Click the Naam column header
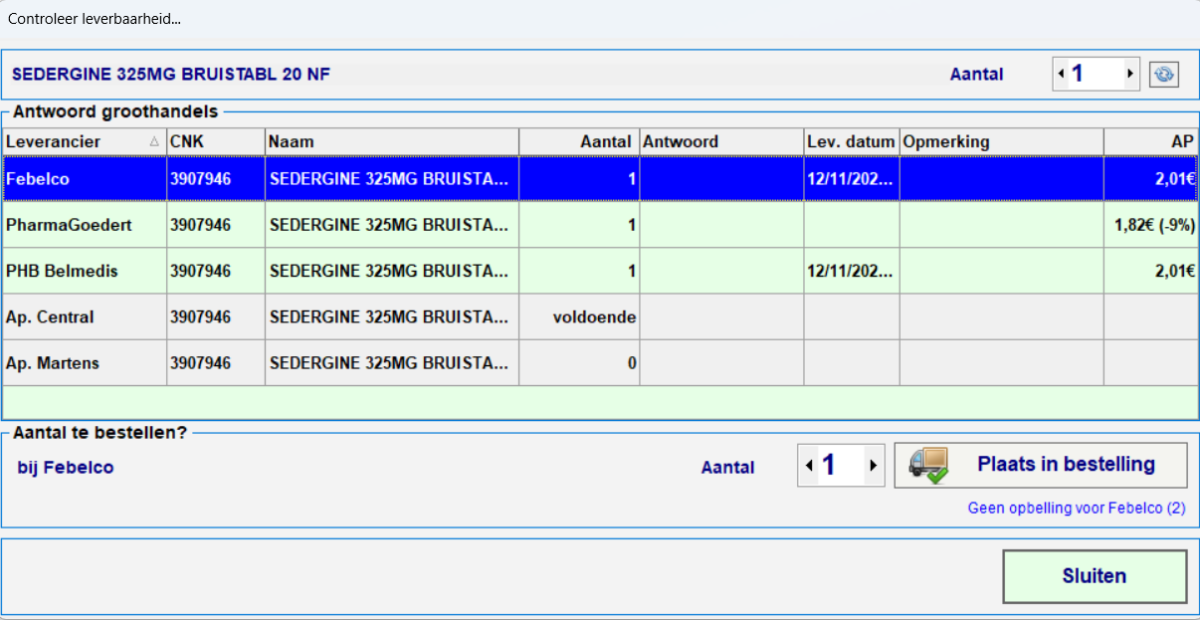The width and height of the screenshot is (1200, 620). (x=391, y=142)
